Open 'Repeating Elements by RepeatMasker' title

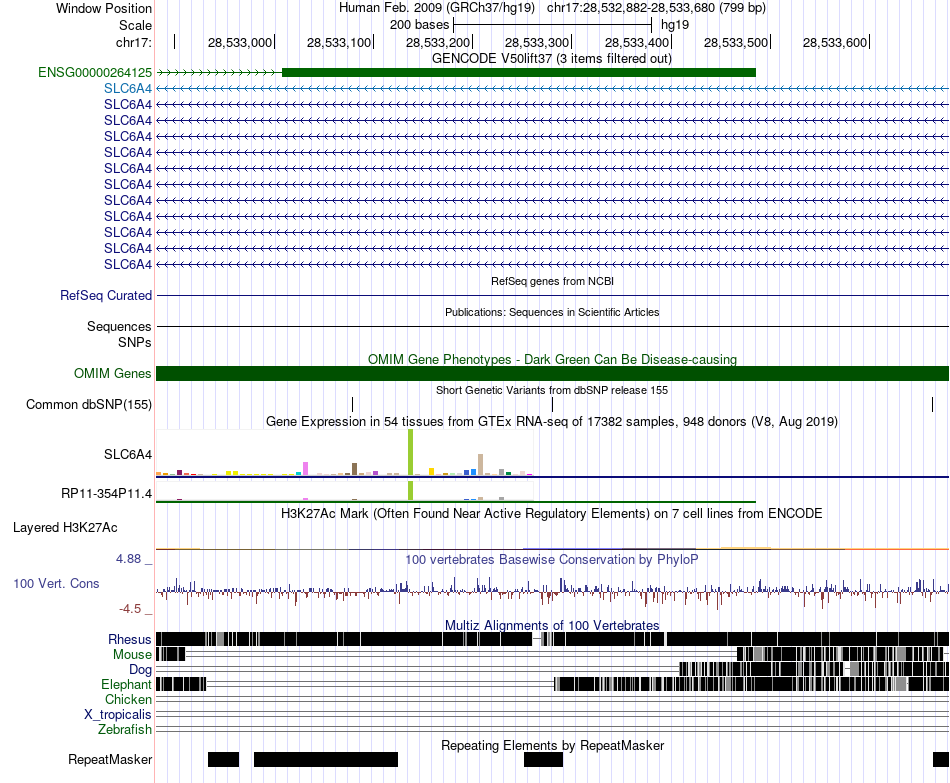(552, 745)
